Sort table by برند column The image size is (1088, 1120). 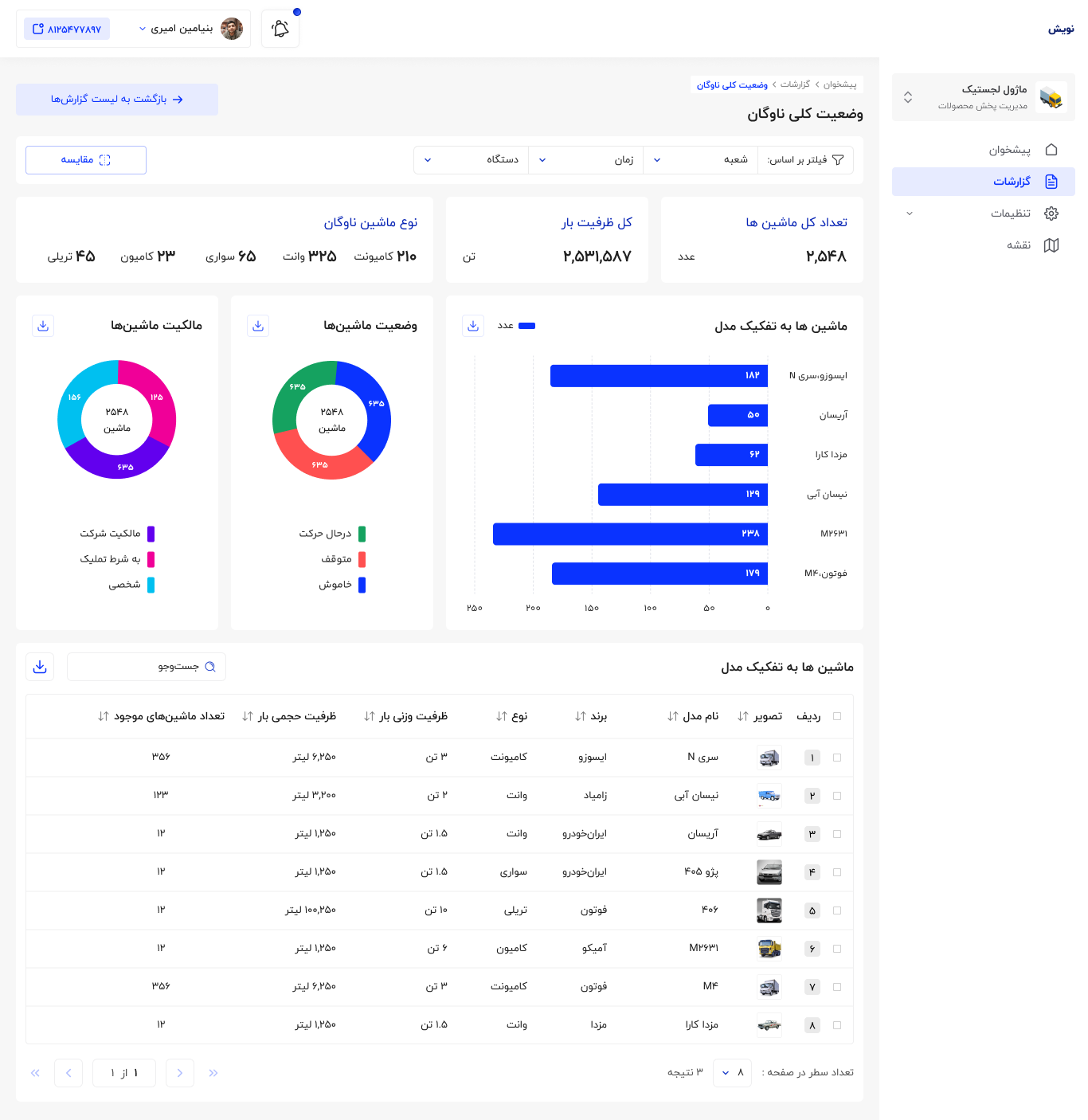(580, 716)
